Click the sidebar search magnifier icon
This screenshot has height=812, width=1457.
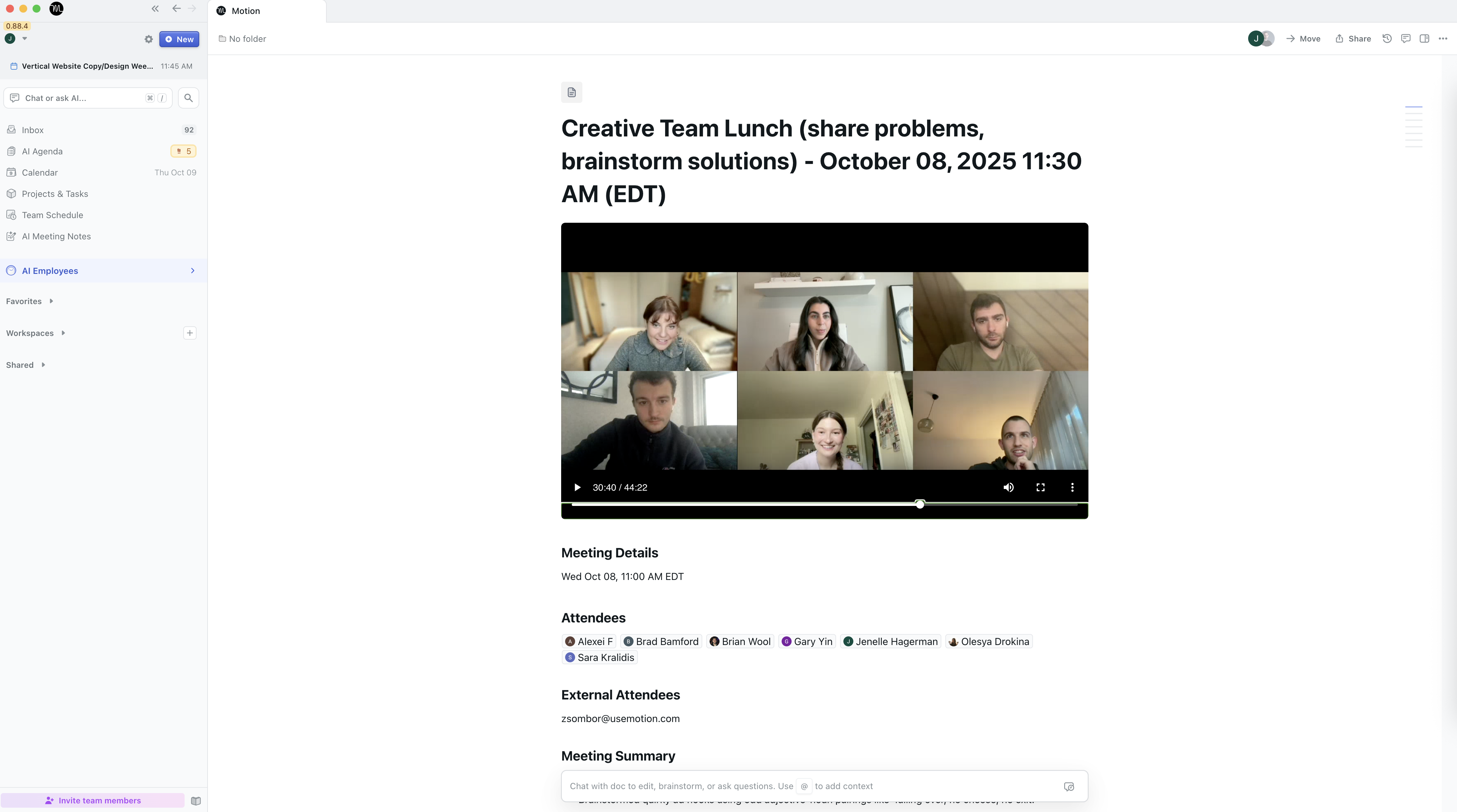click(188, 98)
